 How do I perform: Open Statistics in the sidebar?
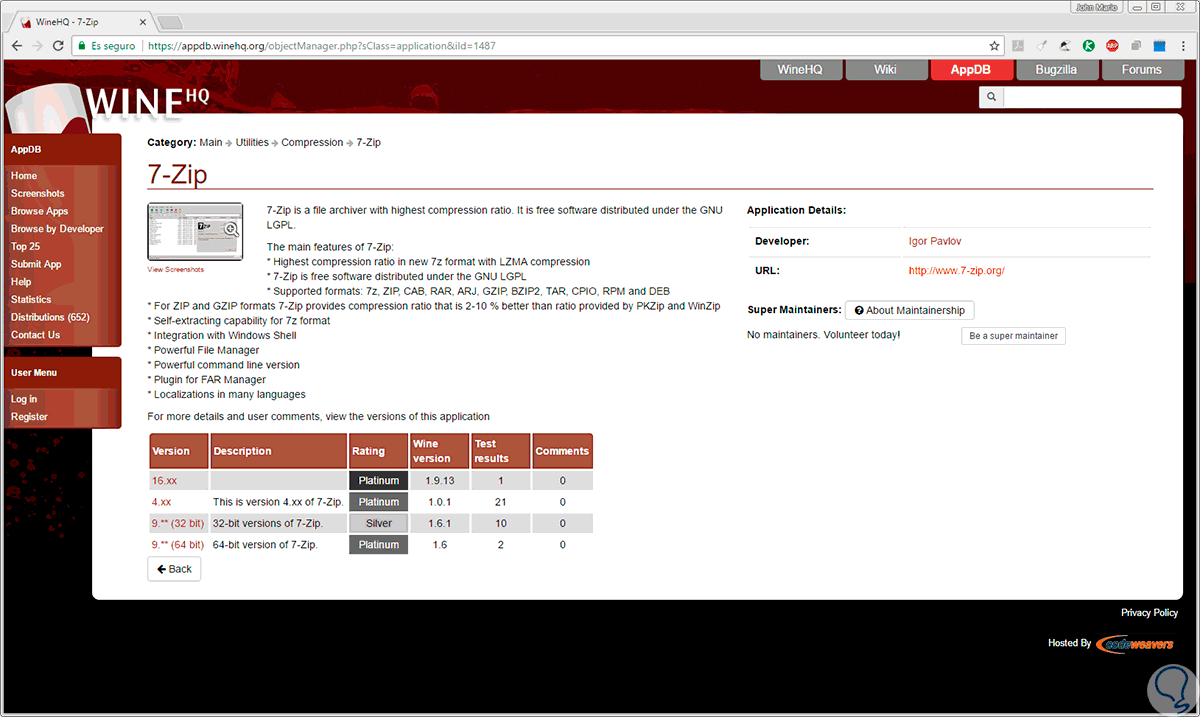tap(31, 300)
